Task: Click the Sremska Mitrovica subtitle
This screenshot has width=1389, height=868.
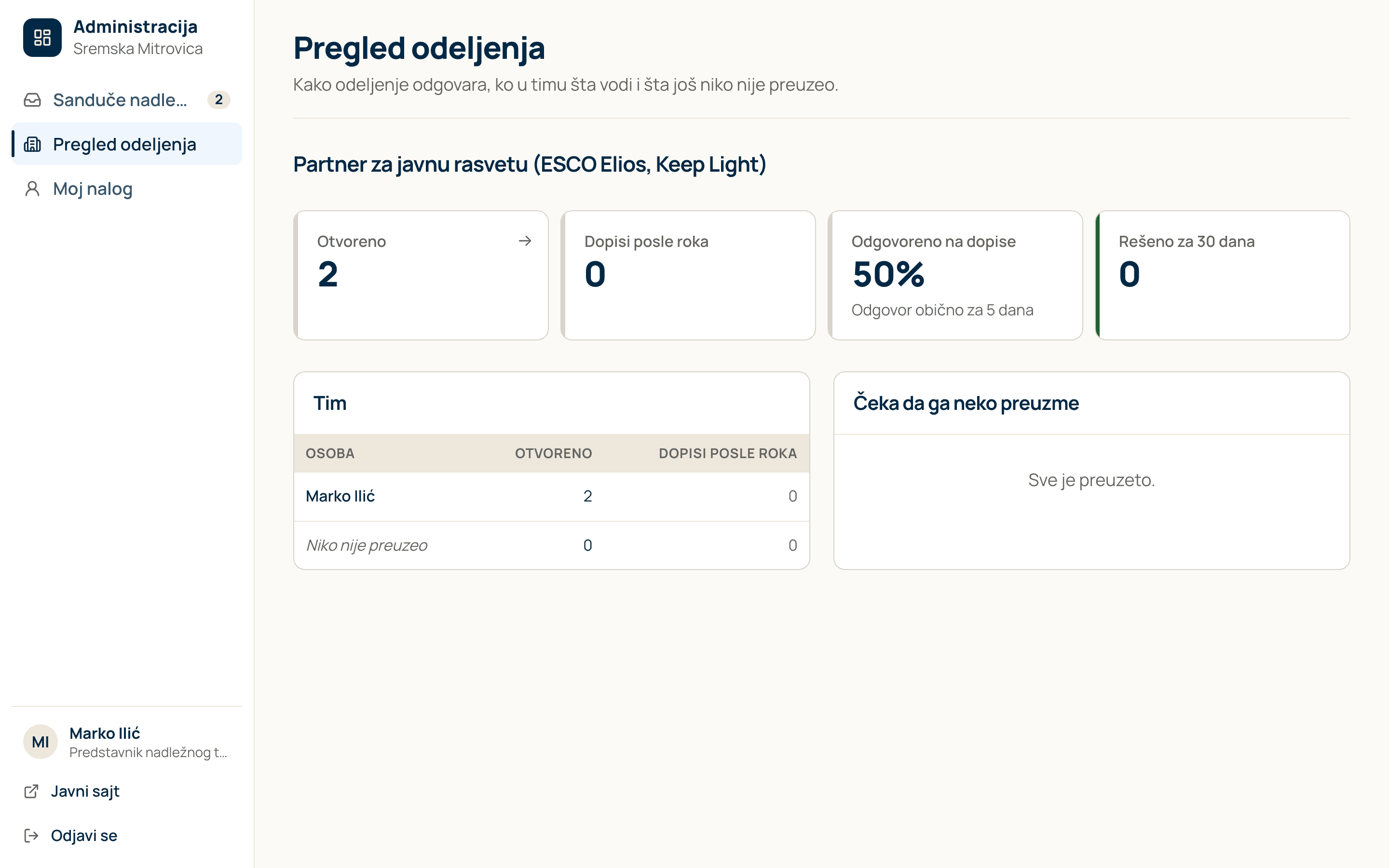Action: pos(138,49)
